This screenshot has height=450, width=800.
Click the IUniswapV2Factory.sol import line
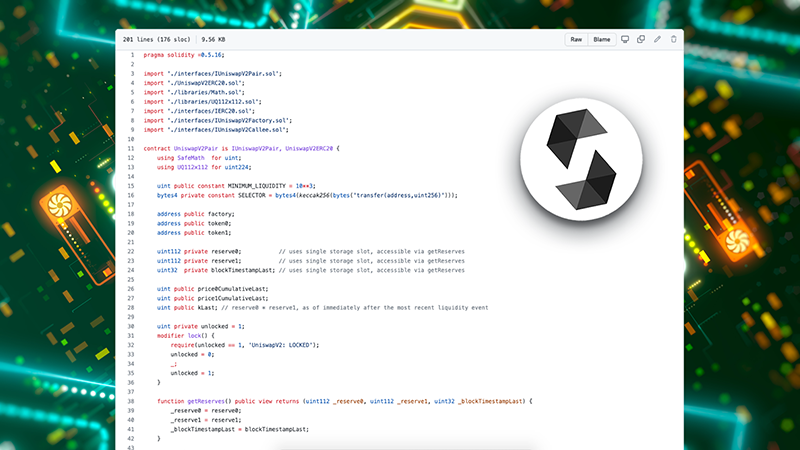tap(218, 120)
